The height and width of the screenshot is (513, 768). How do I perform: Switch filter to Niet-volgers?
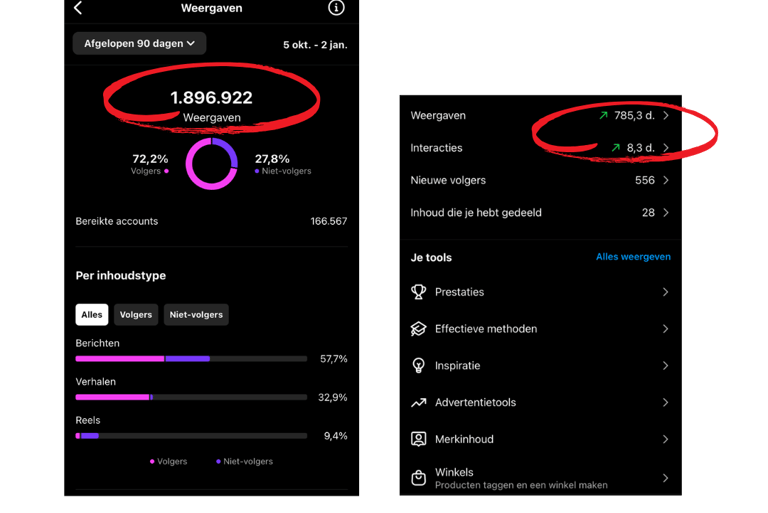pos(196,315)
